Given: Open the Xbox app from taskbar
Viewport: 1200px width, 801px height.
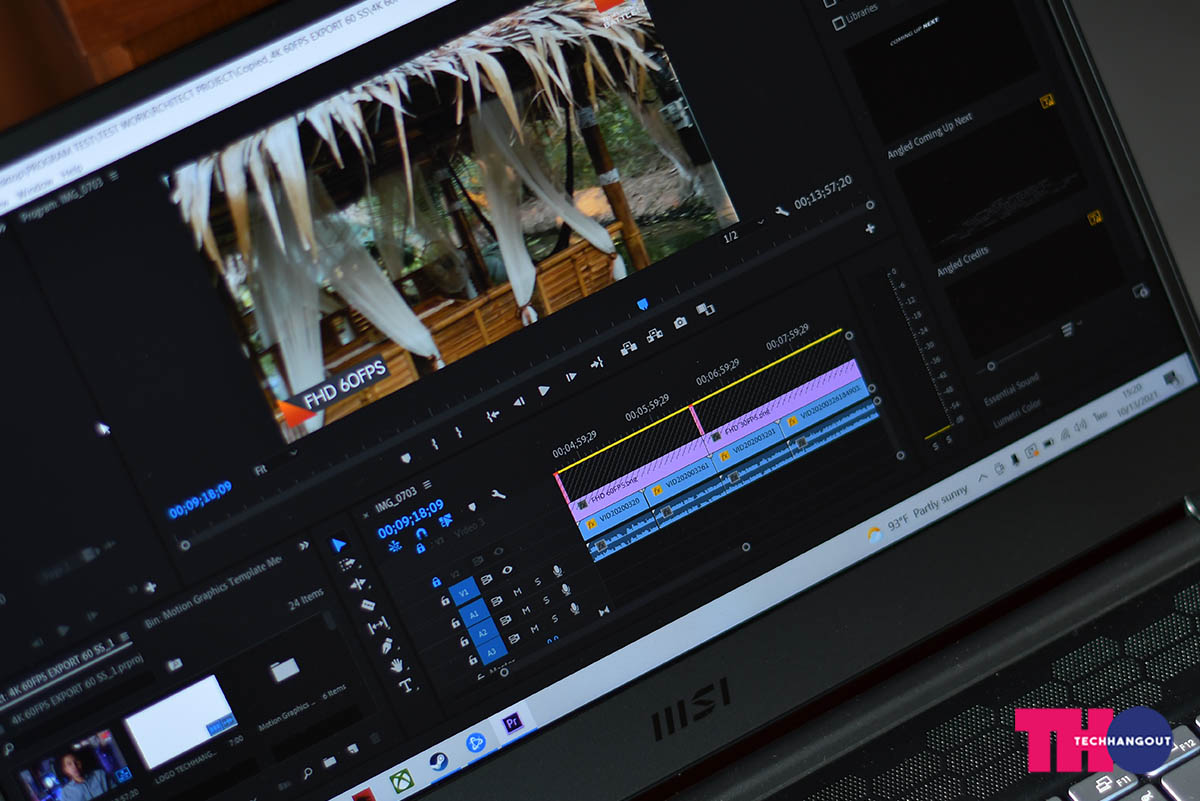Looking at the screenshot, I should tap(403, 779).
